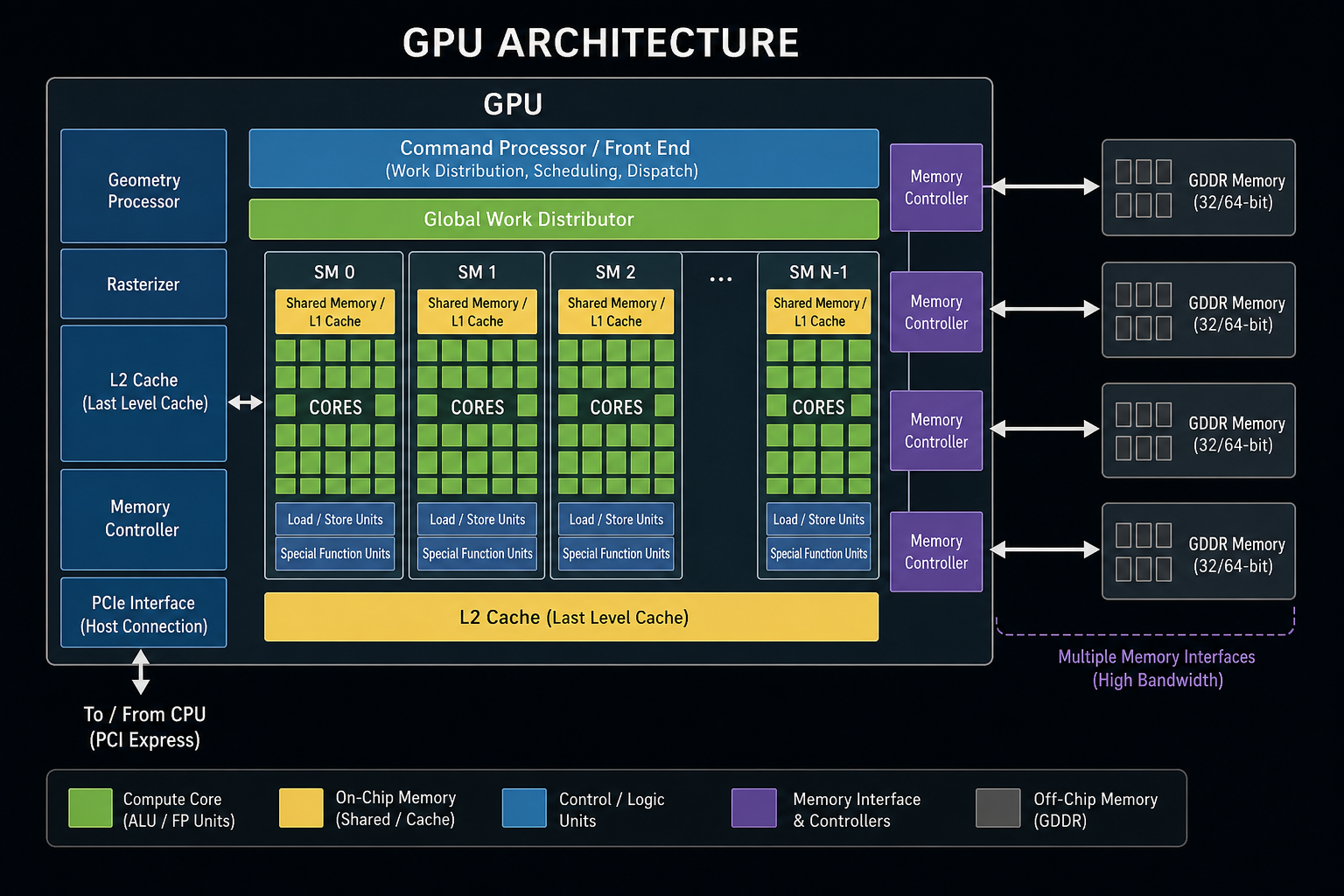Click the purple Memory Controller beside the Command Processor

[x=936, y=187]
